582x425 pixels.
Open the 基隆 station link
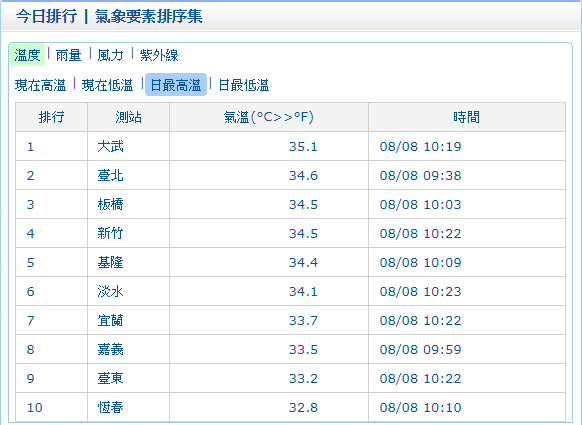click(x=110, y=262)
